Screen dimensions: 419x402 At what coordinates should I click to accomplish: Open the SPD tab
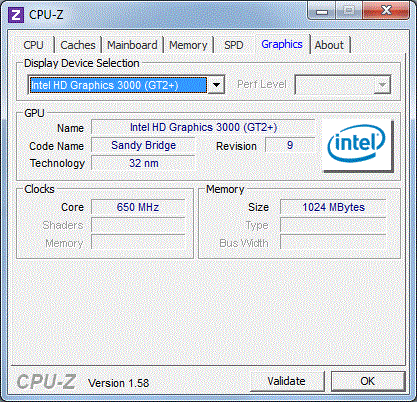[x=233, y=45]
